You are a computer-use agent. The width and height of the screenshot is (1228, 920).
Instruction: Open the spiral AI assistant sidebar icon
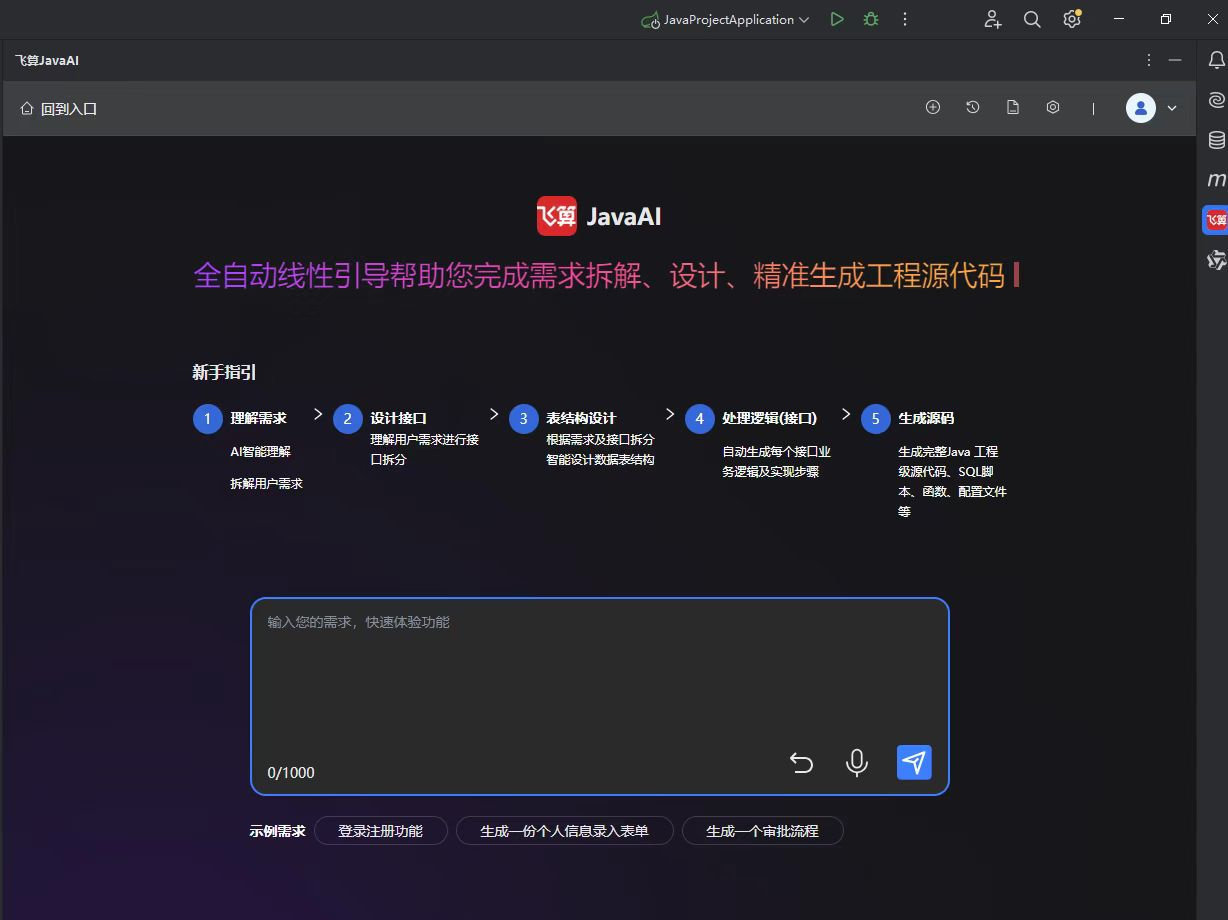coord(1216,100)
